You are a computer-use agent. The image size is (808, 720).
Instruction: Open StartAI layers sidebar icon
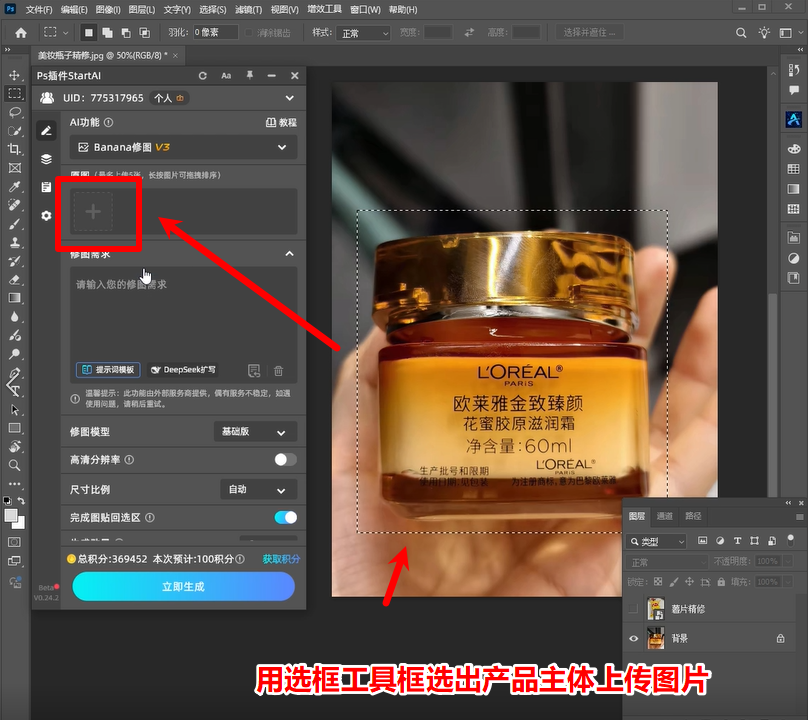(x=46, y=159)
